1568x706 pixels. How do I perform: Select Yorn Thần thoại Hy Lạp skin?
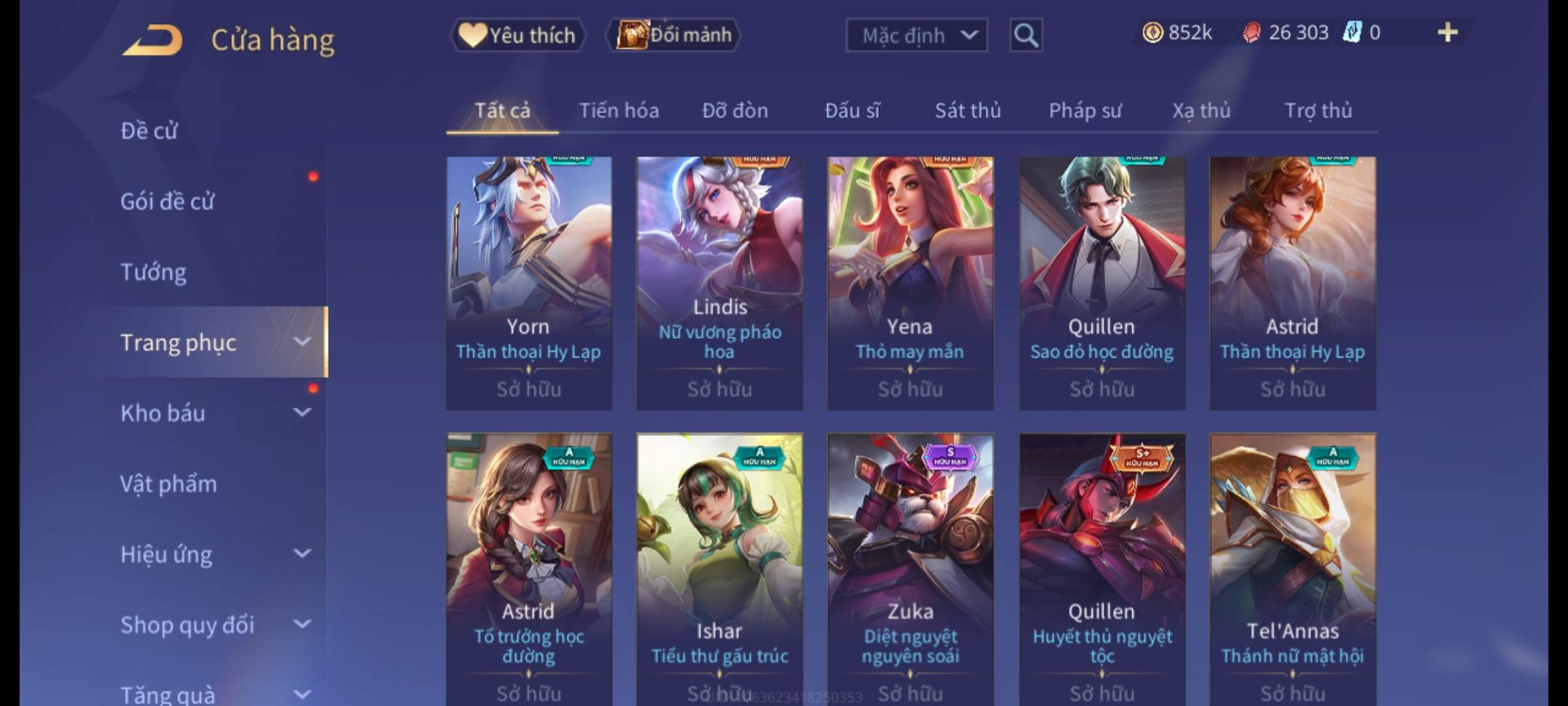coord(529,283)
